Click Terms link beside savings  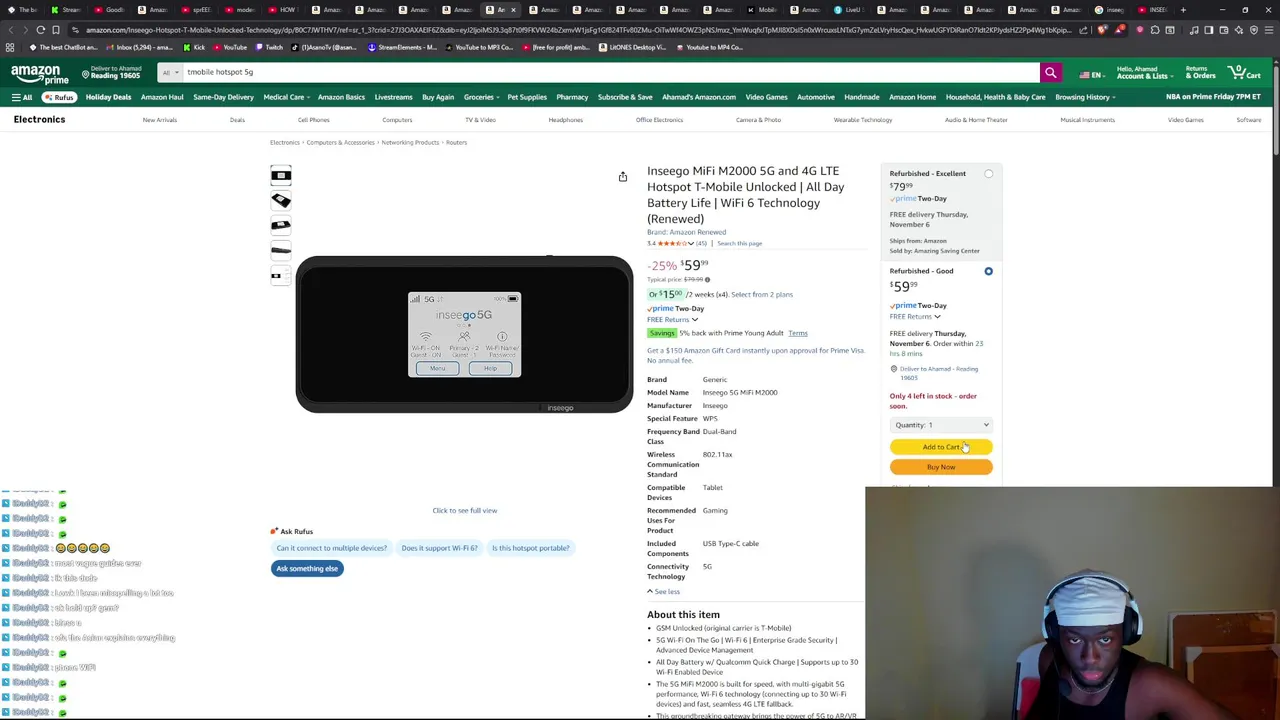point(797,333)
